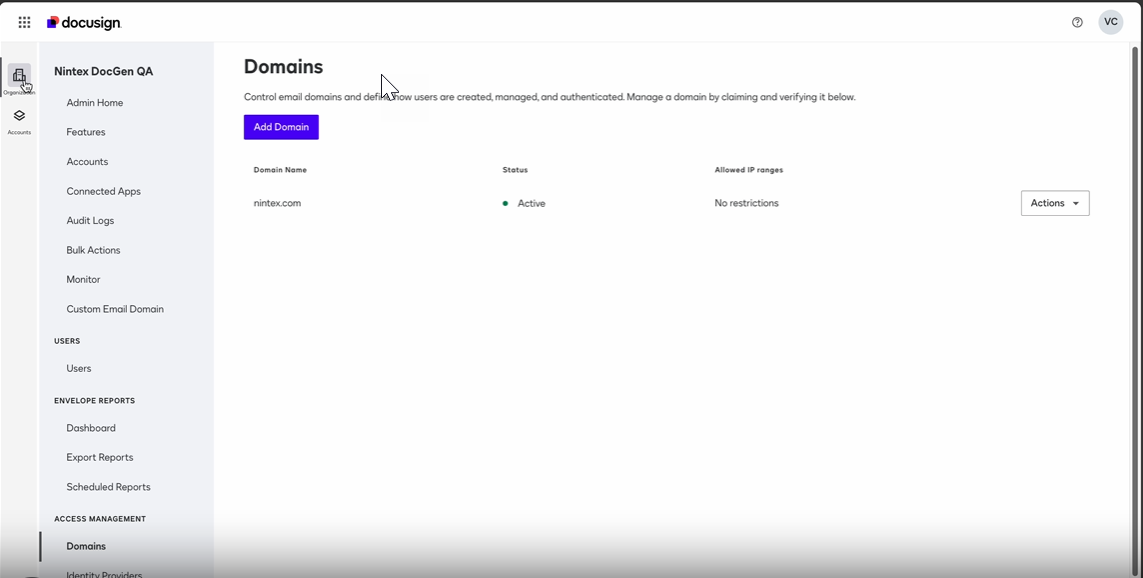This screenshot has height=578, width=1143.
Task: Go to Features in the sidebar
Action: point(86,132)
